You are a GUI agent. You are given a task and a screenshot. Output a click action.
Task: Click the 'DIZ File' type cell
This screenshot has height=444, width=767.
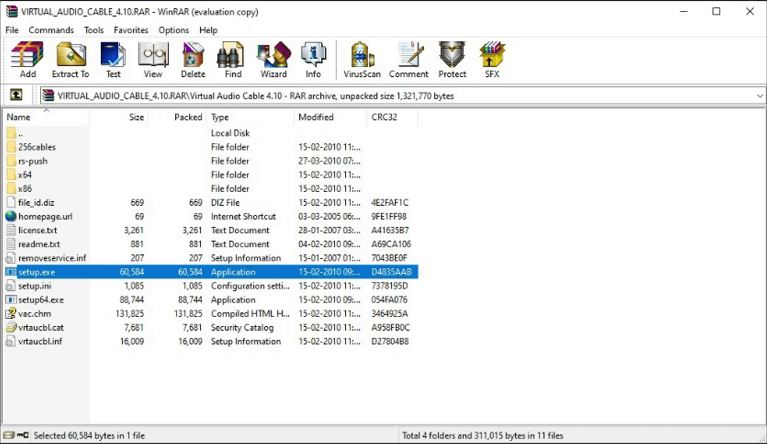click(225, 202)
